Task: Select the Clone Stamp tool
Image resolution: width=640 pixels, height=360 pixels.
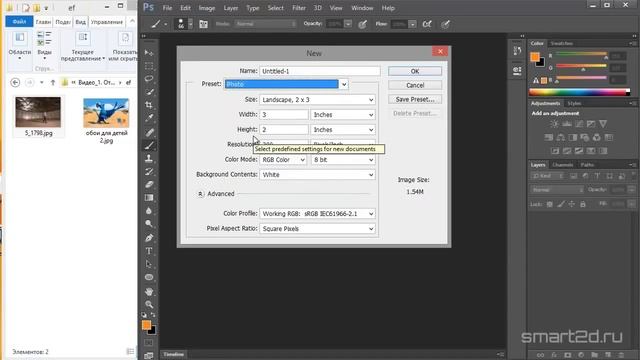Action: coord(149,158)
